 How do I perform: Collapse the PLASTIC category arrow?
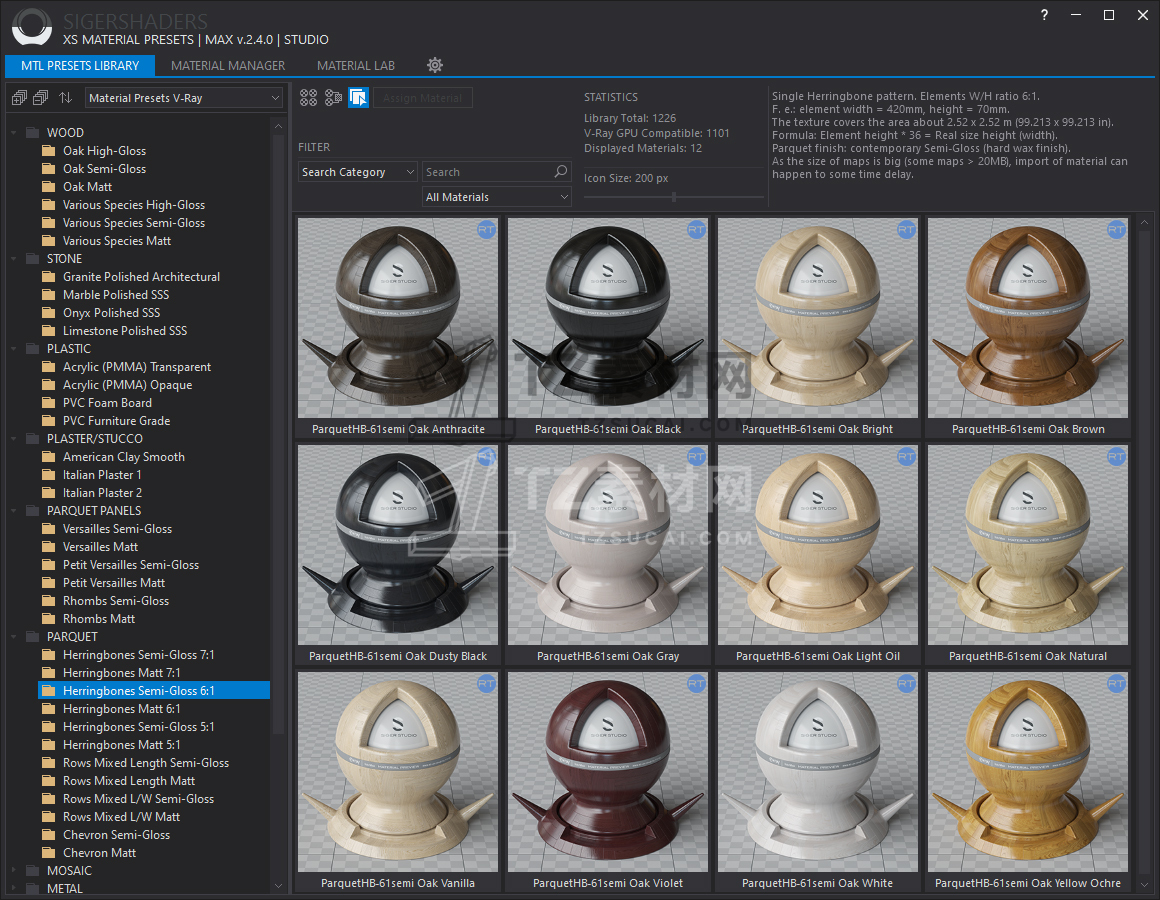click(x=13, y=349)
